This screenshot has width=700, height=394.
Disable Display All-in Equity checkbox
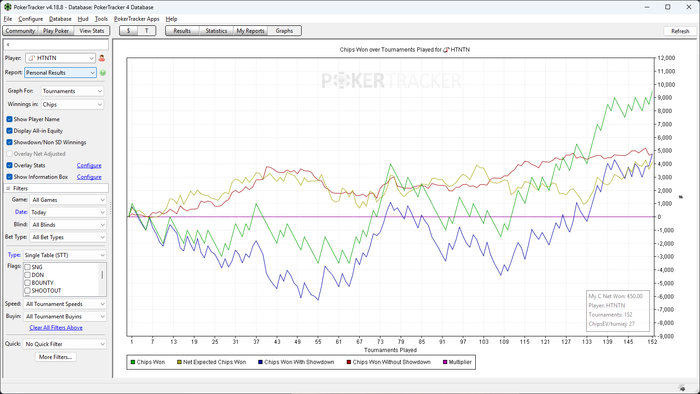9,131
